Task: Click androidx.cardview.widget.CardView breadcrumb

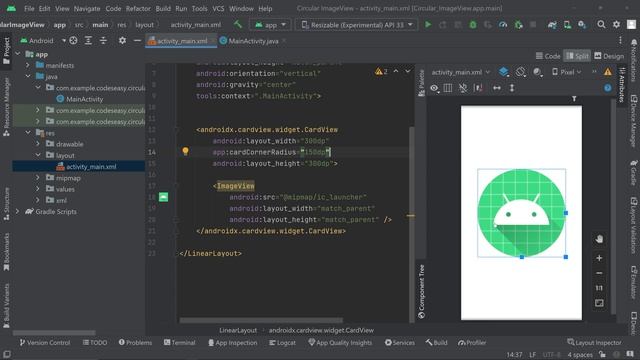Action: tap(321, 330)
